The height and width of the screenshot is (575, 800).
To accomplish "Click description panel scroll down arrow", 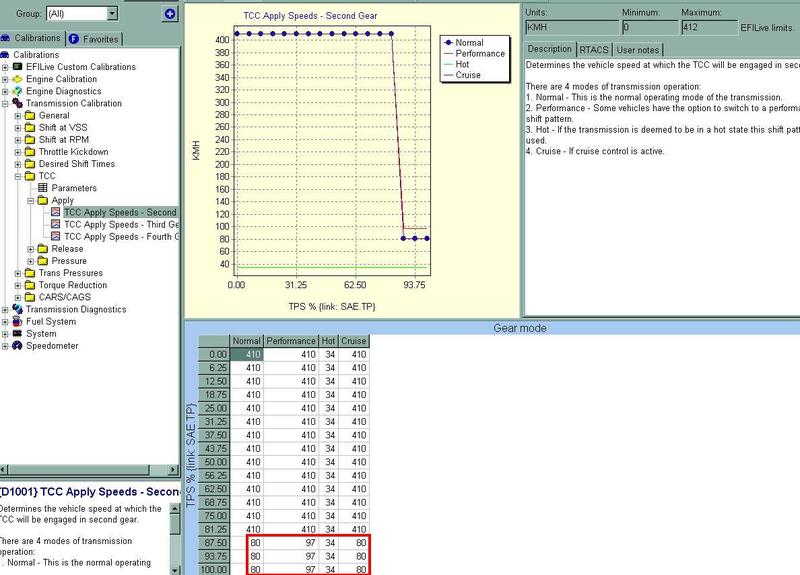I will pos(174,570).
